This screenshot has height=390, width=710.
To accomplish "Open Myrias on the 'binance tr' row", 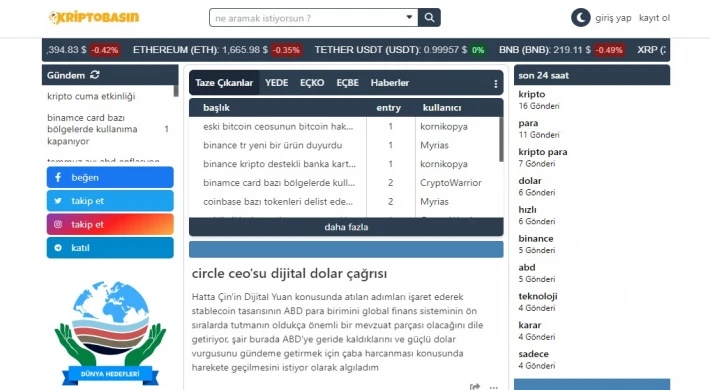I will click(434, 145).
